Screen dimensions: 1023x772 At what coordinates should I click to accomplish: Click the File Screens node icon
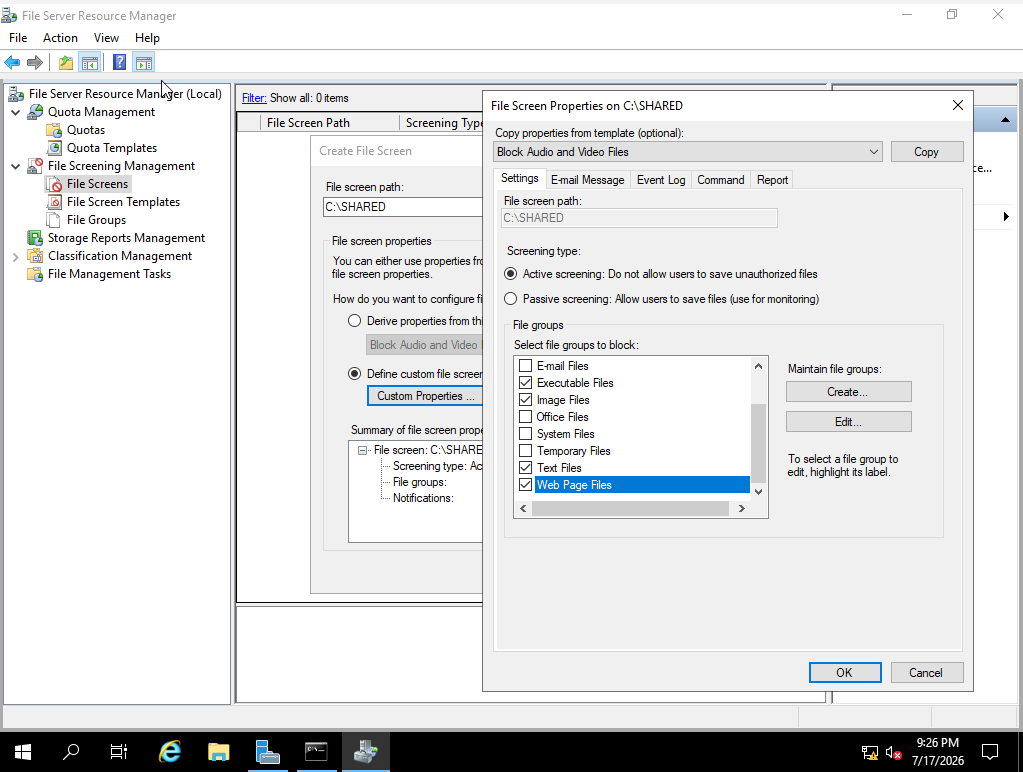coord(54,184)
